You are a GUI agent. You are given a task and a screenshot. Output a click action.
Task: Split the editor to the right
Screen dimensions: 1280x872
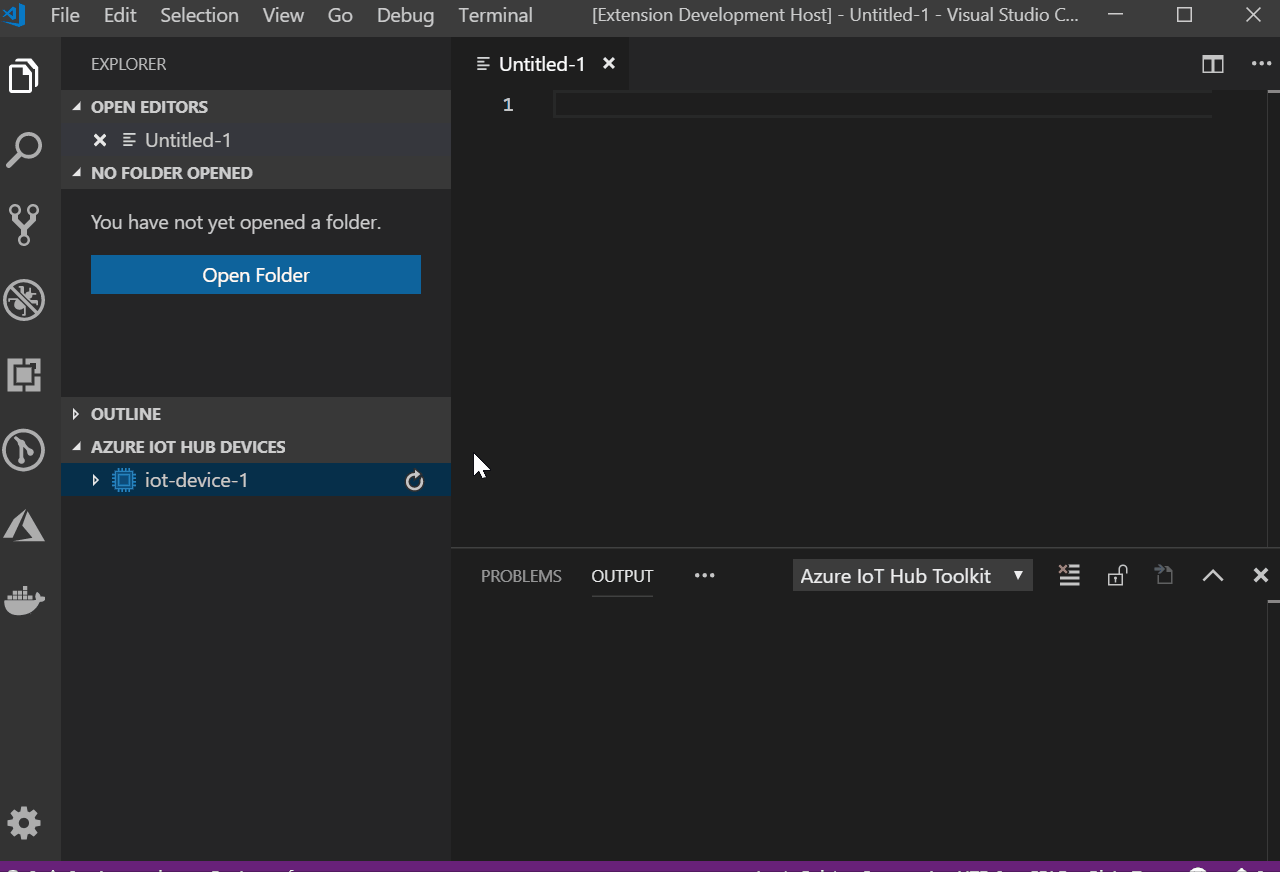[x=1213, y=64]
